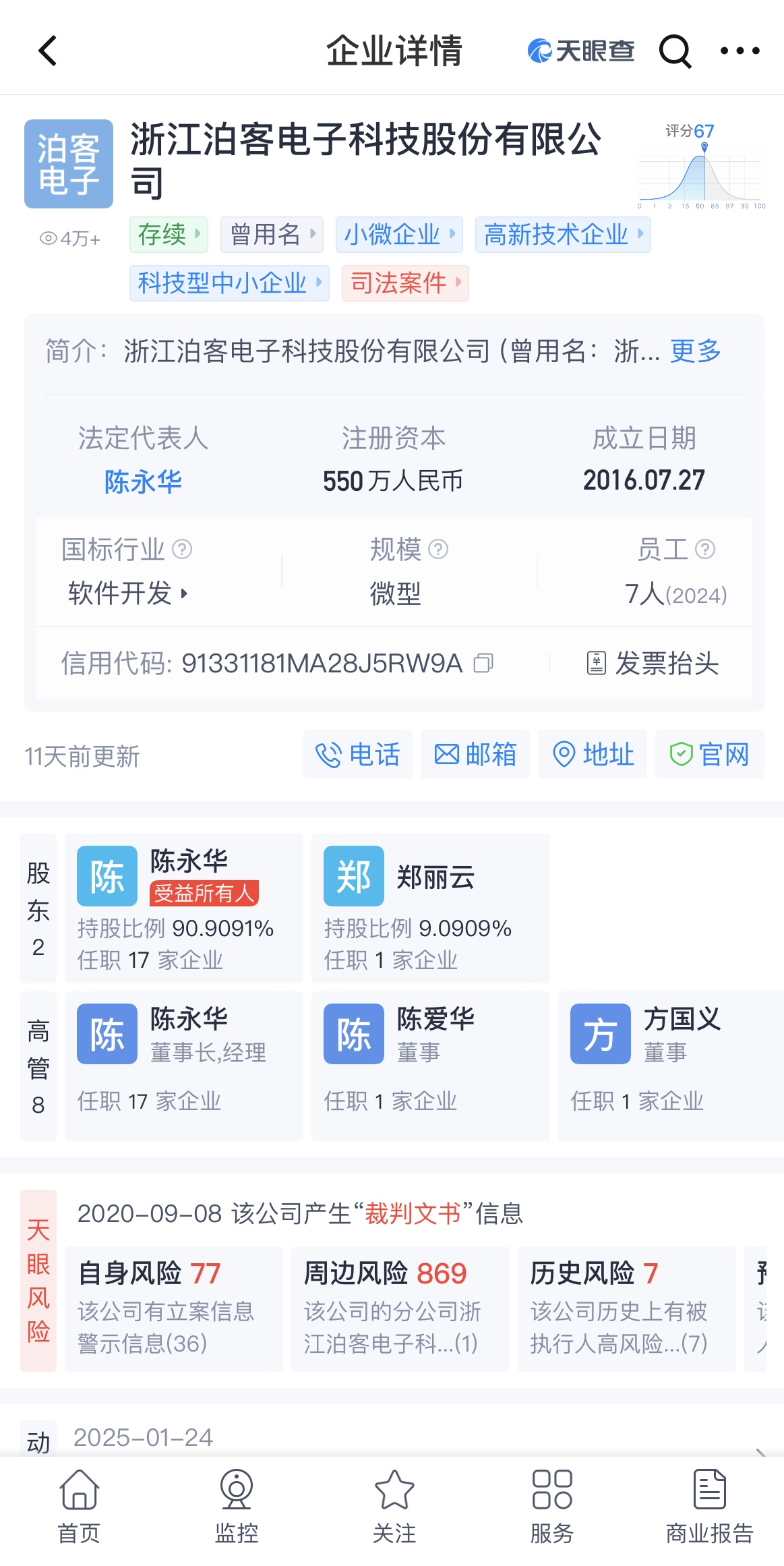Tap the 员工 help question icon
This screenshot has height=1566, width=784.
[x=705, y=550]
